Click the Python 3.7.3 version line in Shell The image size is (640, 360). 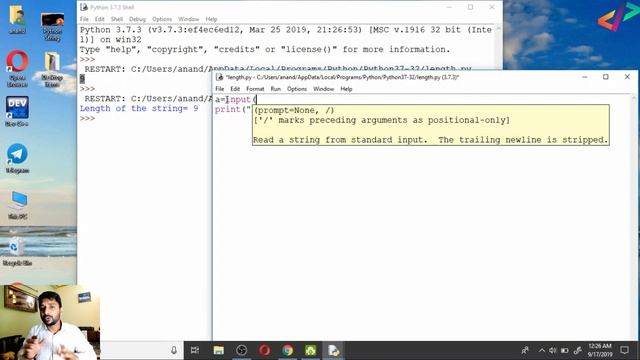[x=285, y=30]
